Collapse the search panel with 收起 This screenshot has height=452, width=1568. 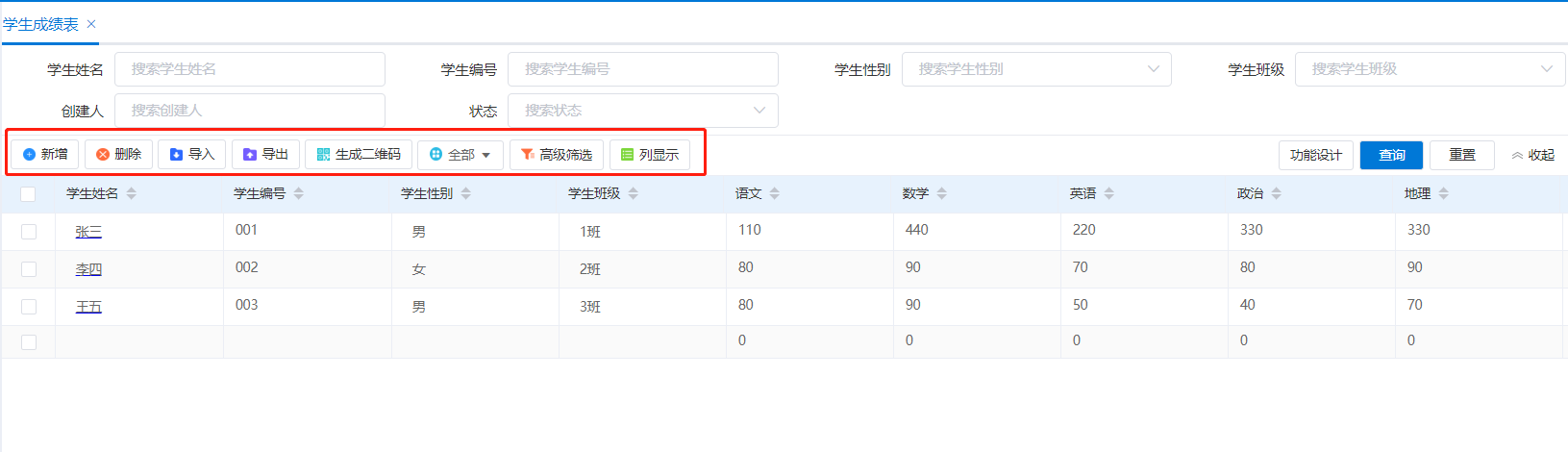[x=1532, y=155]
